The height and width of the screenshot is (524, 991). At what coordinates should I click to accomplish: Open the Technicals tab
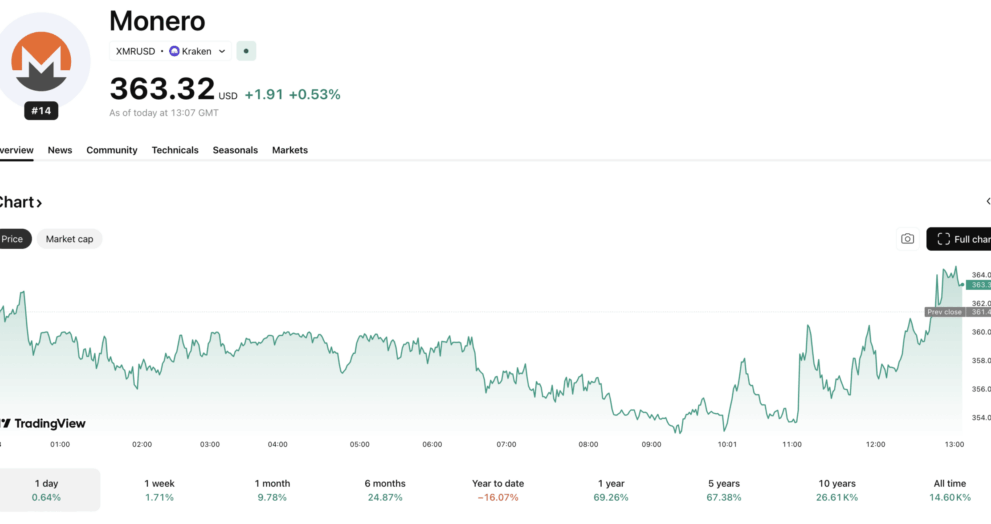[x=175, y=150]
